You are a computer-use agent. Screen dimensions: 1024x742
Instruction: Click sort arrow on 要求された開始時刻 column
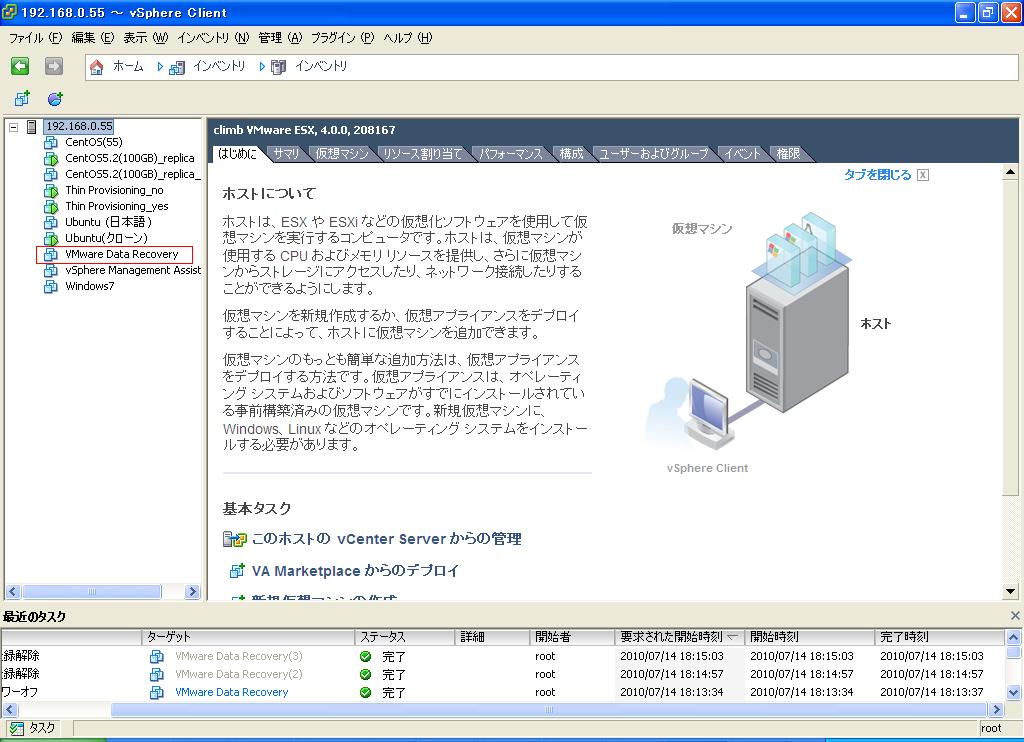(732, 637)
